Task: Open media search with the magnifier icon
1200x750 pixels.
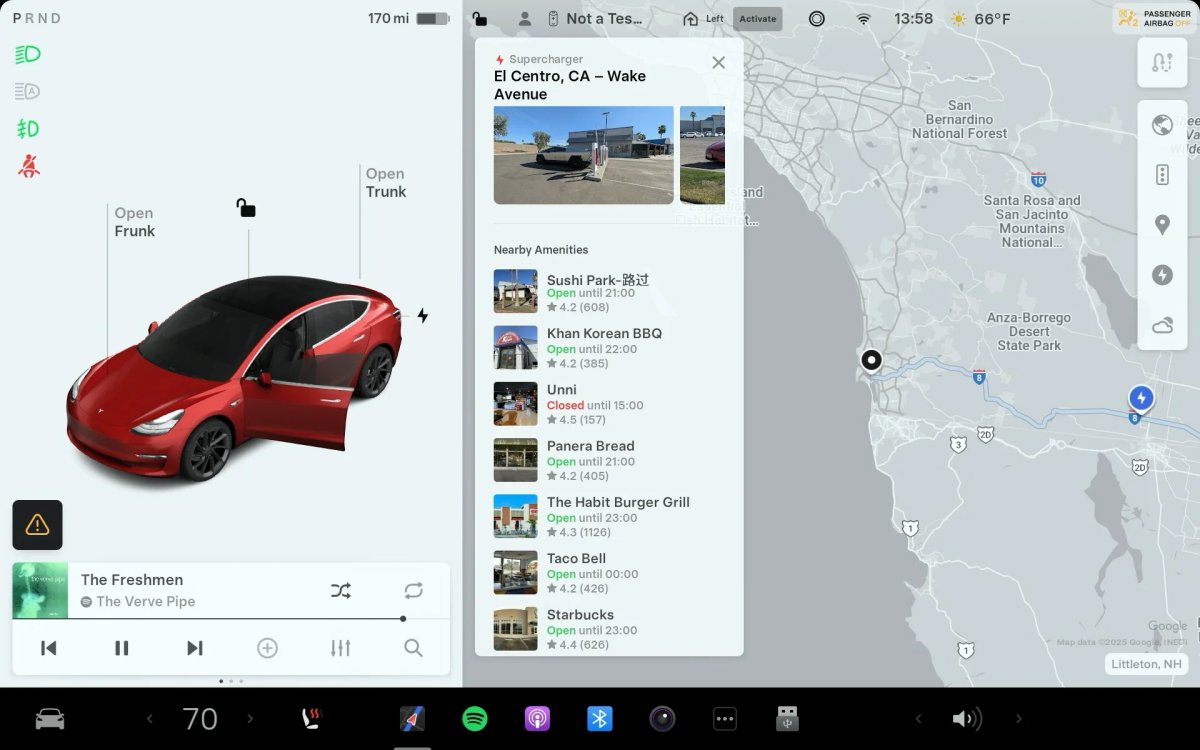Action: pos(413,648)
